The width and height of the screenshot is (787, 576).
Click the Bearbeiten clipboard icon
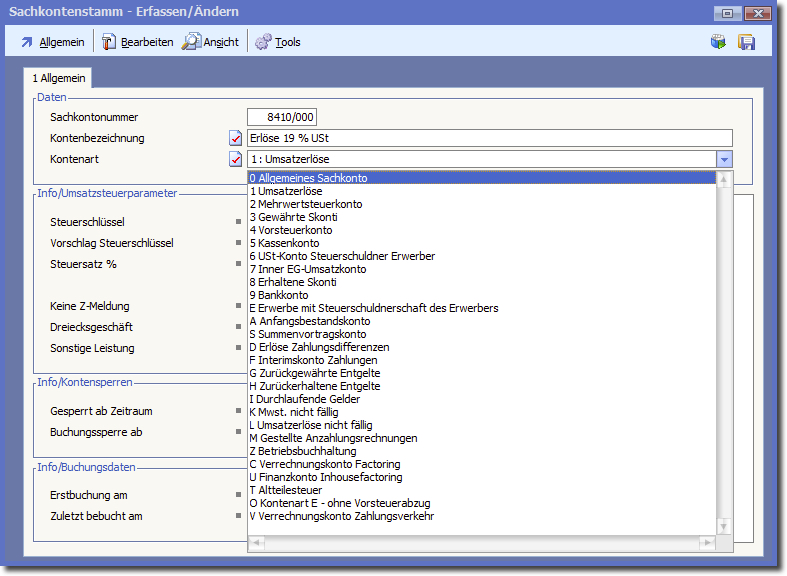click(x=109, y=42)
